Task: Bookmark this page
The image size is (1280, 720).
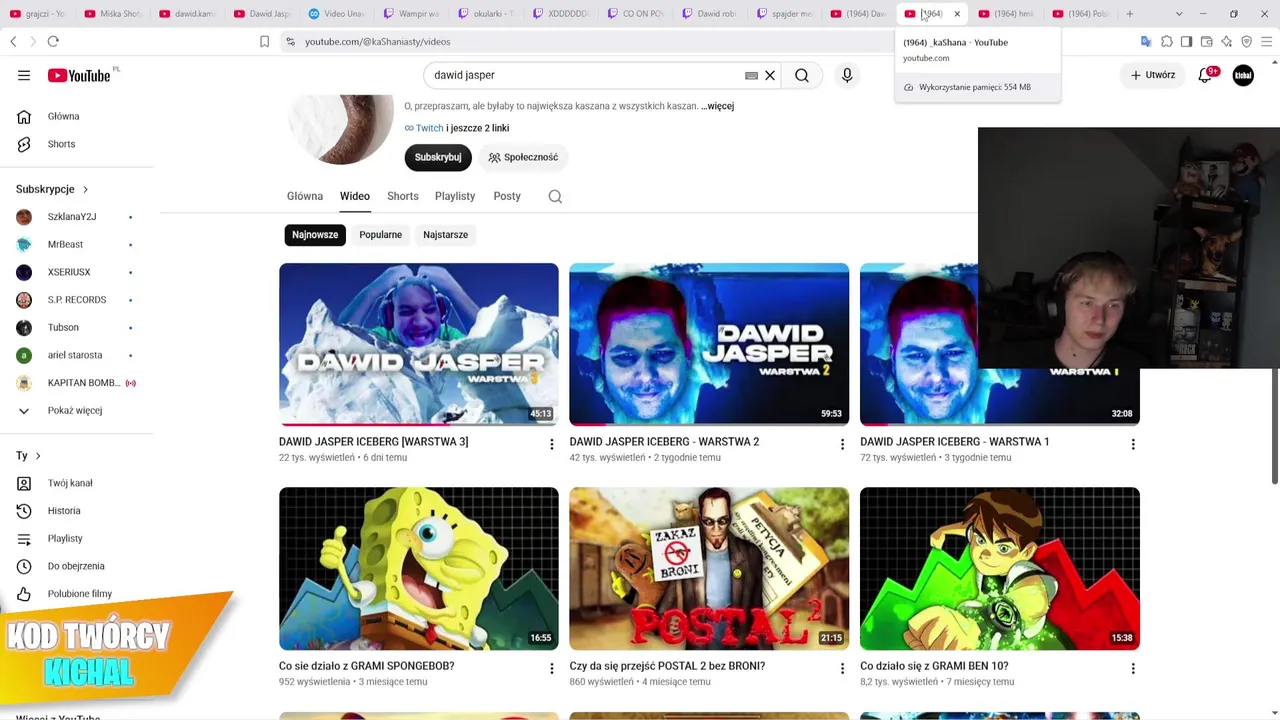Action: 264,41
